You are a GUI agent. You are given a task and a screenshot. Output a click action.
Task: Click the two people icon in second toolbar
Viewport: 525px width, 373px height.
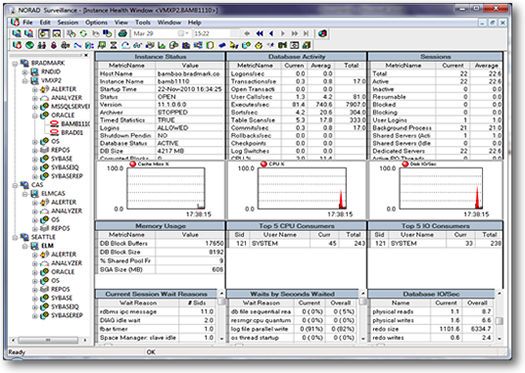[42, 45]
